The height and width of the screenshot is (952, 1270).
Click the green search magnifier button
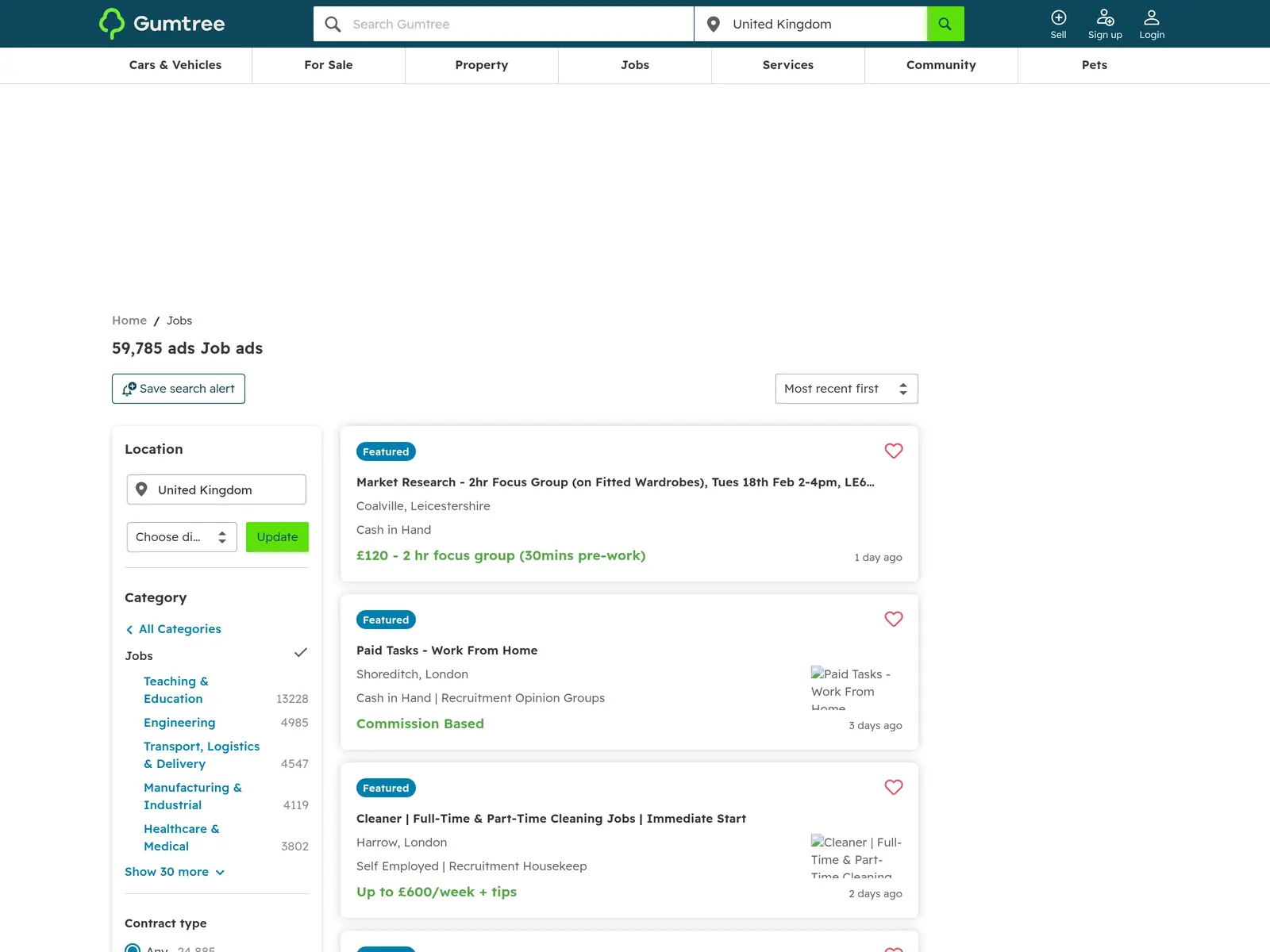(945, 24)
